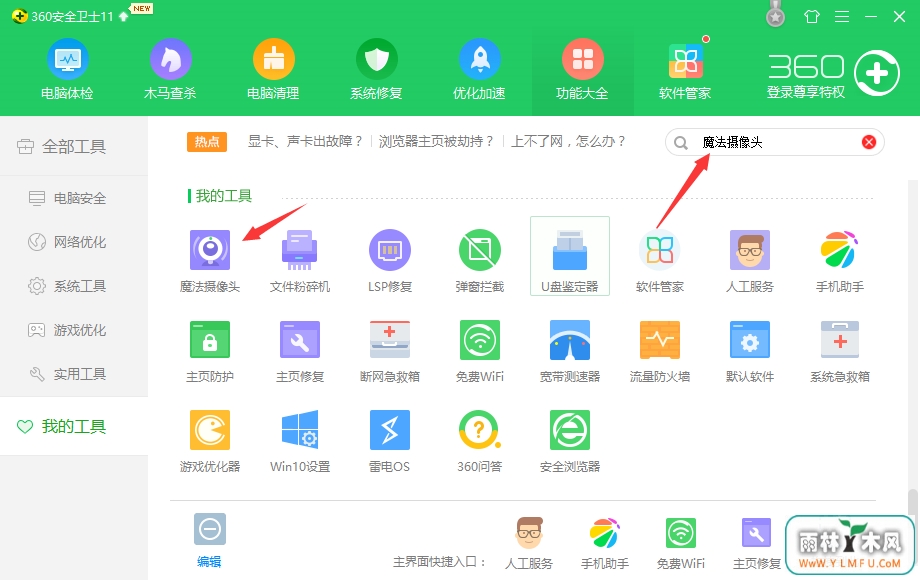
Task: Click the medal icon in title bar
Action: point(776,14)
